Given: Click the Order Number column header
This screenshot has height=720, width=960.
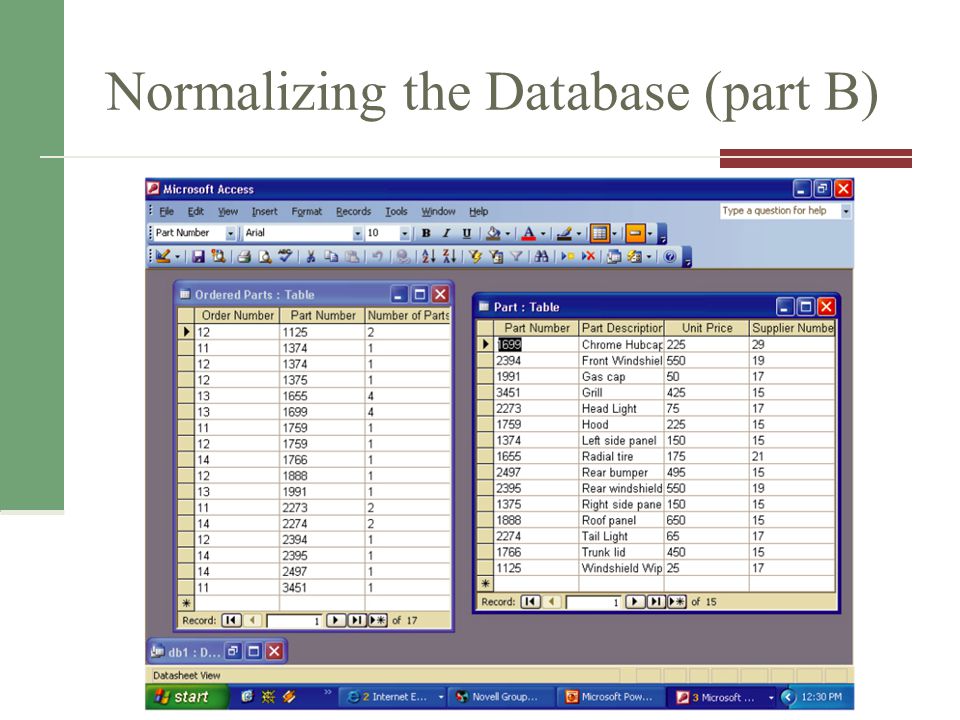Looking at the screenshot, I should (238, 315).
